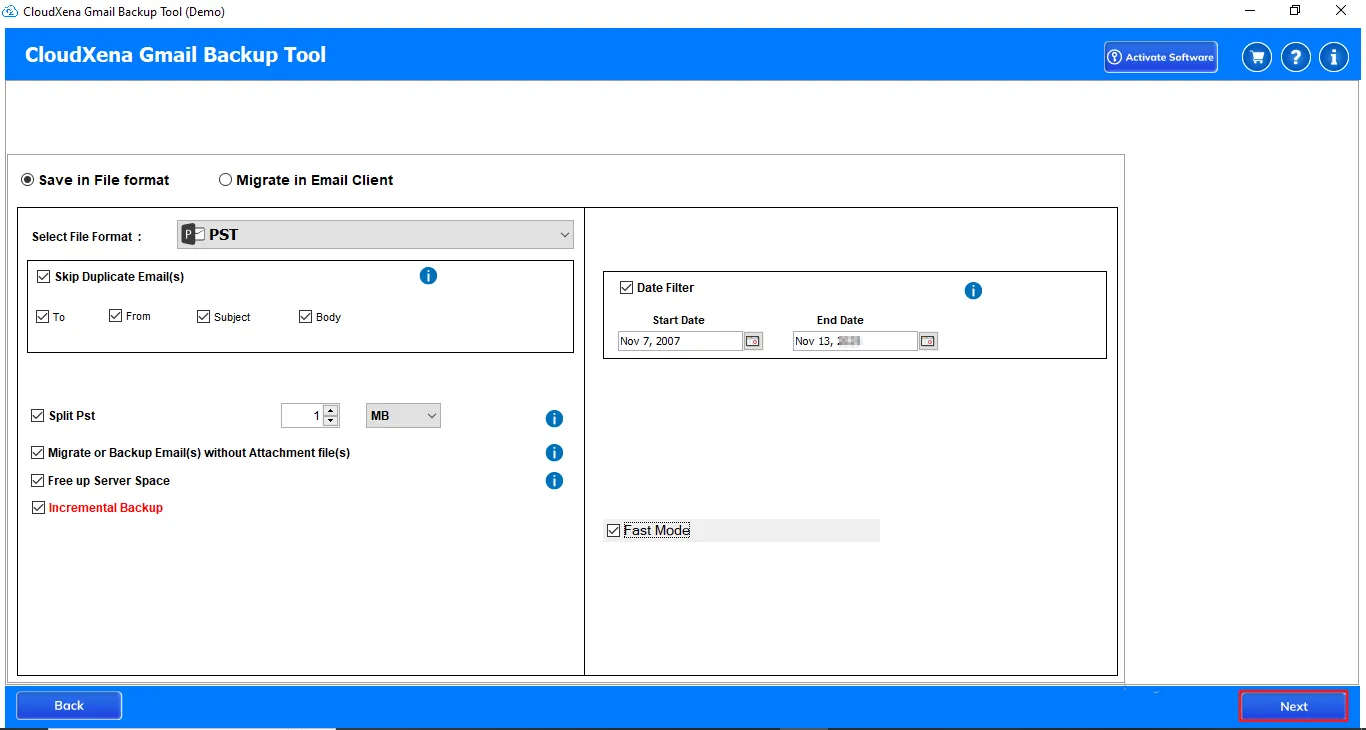The width and height of the screenshot is (1366, 730).
Task: Click the shopping cart purchase icon
Action: 1257,57
